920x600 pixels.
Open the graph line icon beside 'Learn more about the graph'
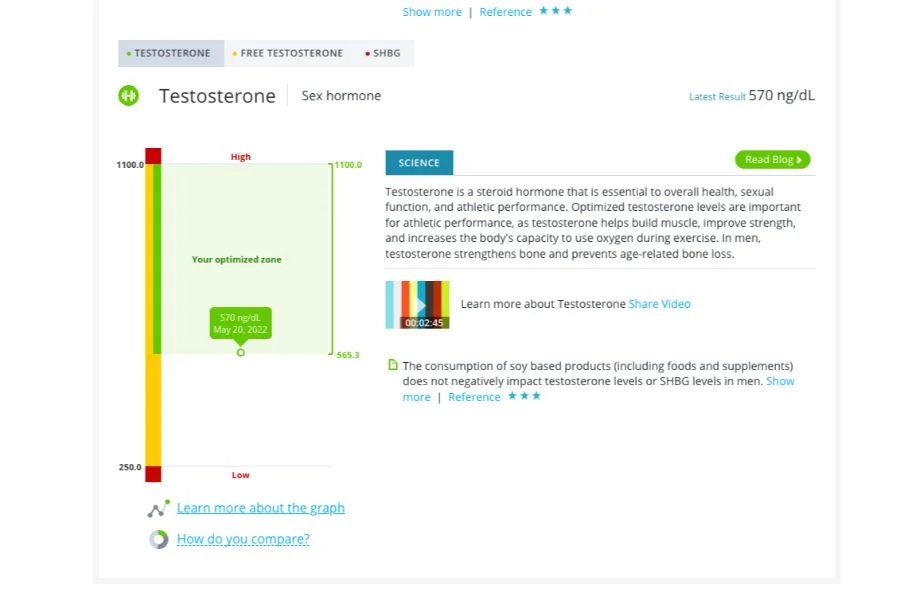click(158, 508)
